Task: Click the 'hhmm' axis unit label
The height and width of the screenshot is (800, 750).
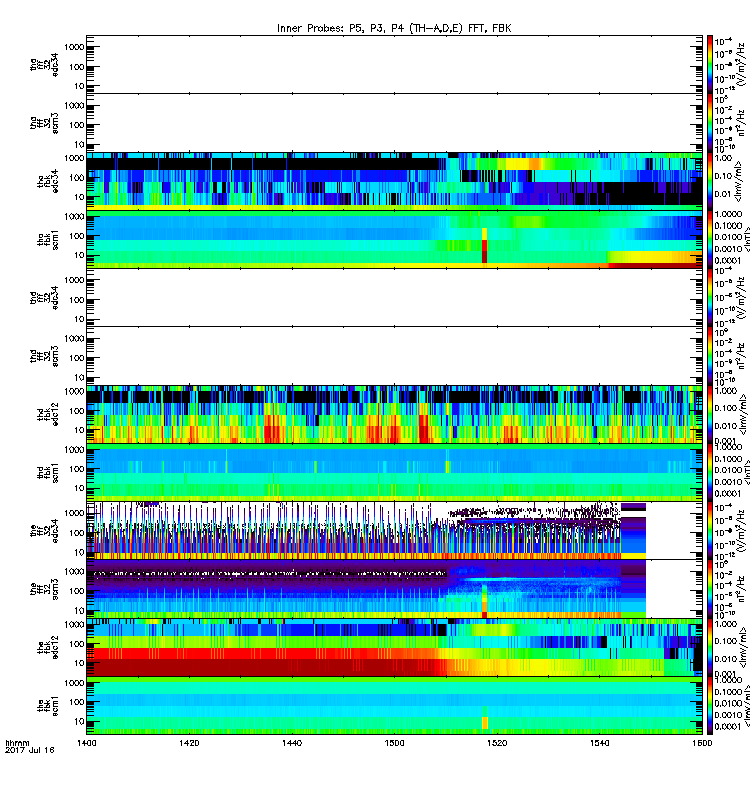Action: [x=17, y=743]
